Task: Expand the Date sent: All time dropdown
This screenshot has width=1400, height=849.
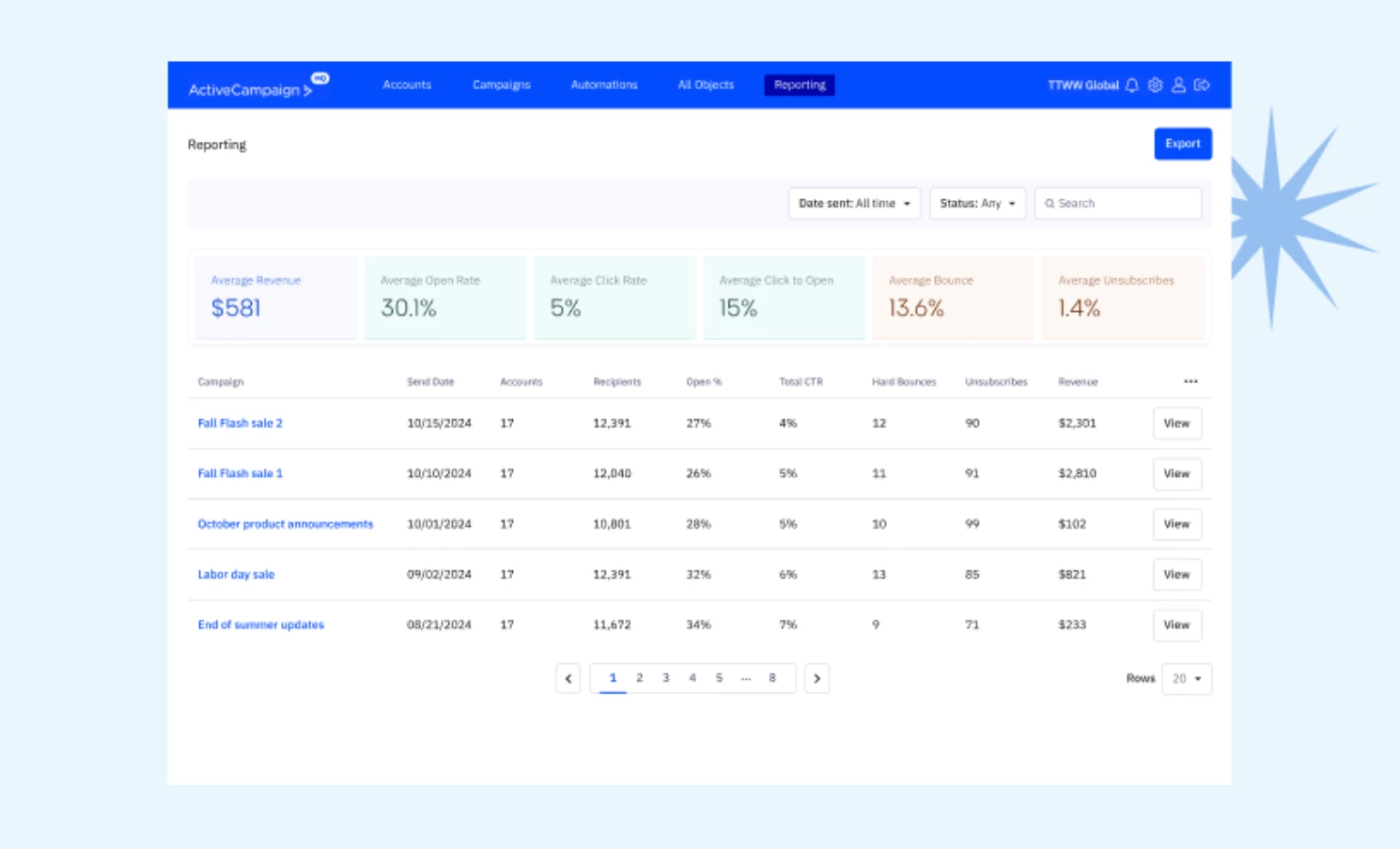Action: click(854, 204)
